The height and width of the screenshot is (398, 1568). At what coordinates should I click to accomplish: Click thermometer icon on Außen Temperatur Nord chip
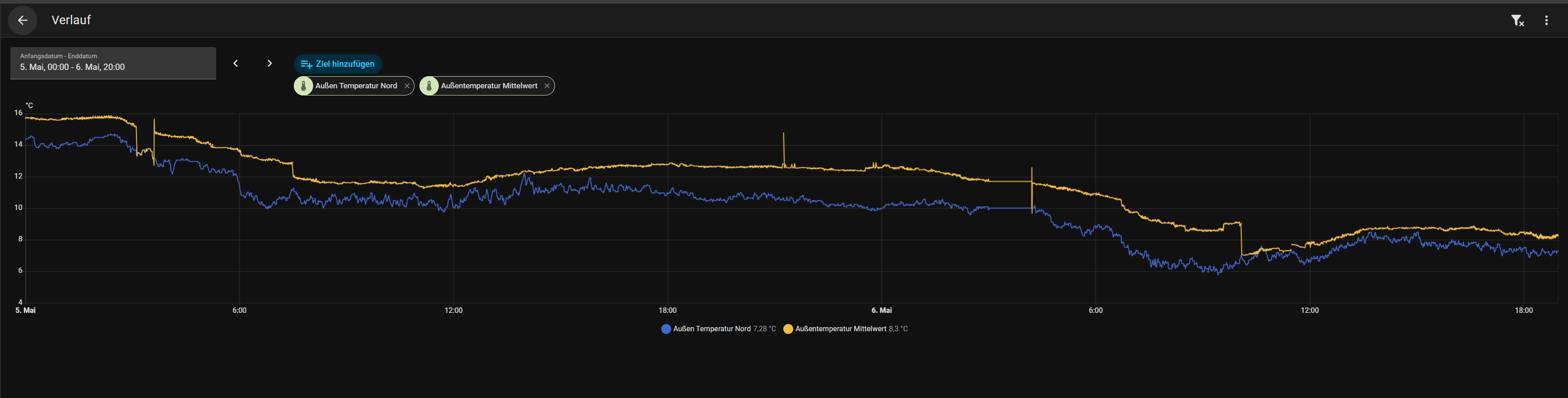[304, 86]
